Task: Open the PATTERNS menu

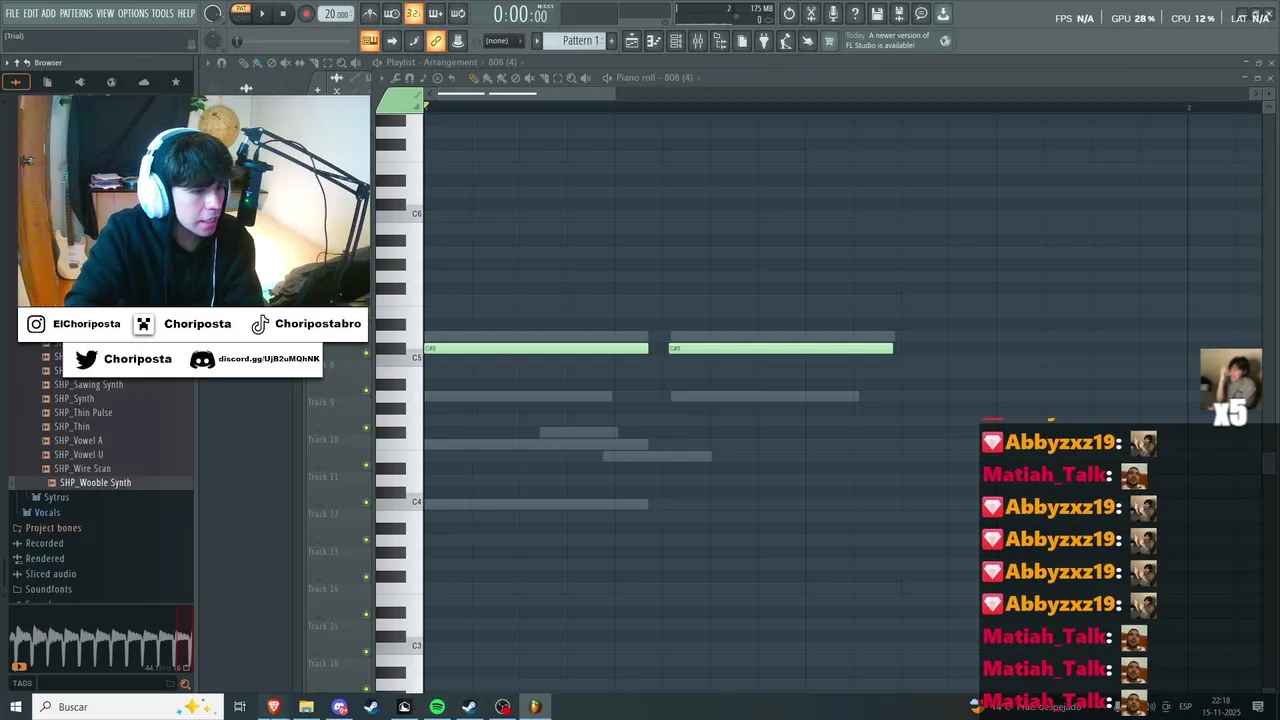Action: [x=76, y=14]
